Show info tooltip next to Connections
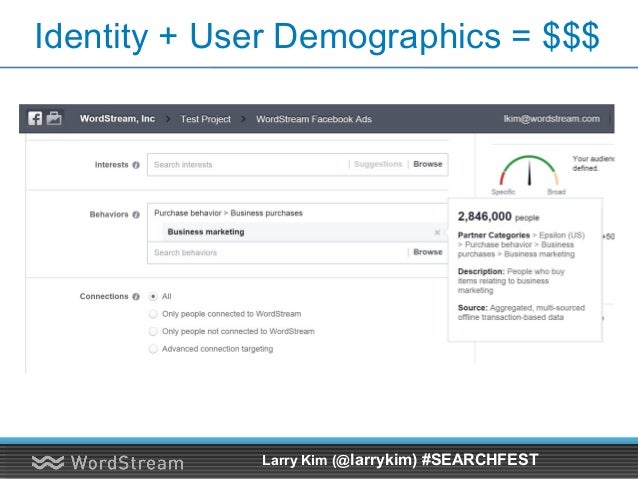 coord(136,296)
